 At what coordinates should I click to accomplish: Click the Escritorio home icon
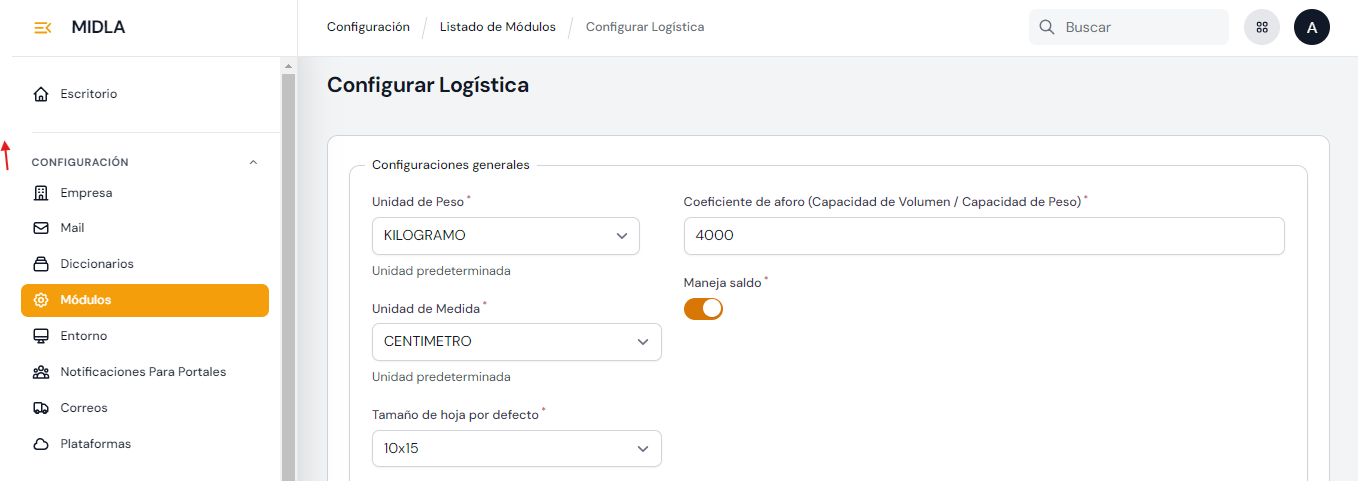click(x=41, y=94)
